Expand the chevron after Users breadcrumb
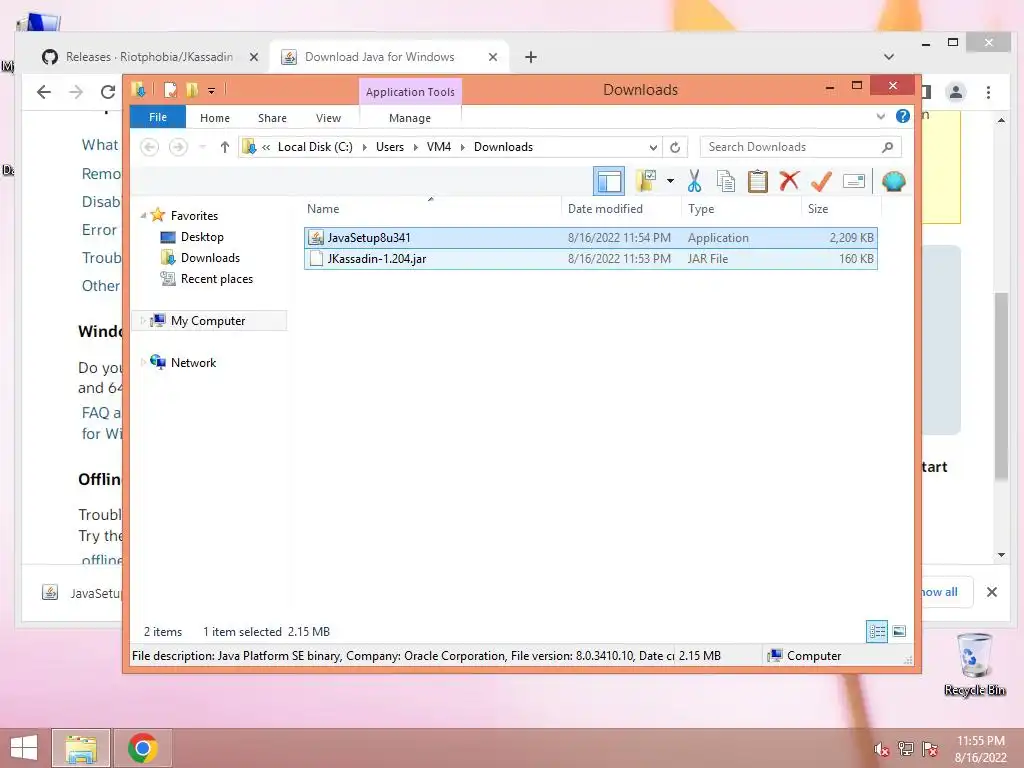1024x768 pixels. [x=415, y=147]
